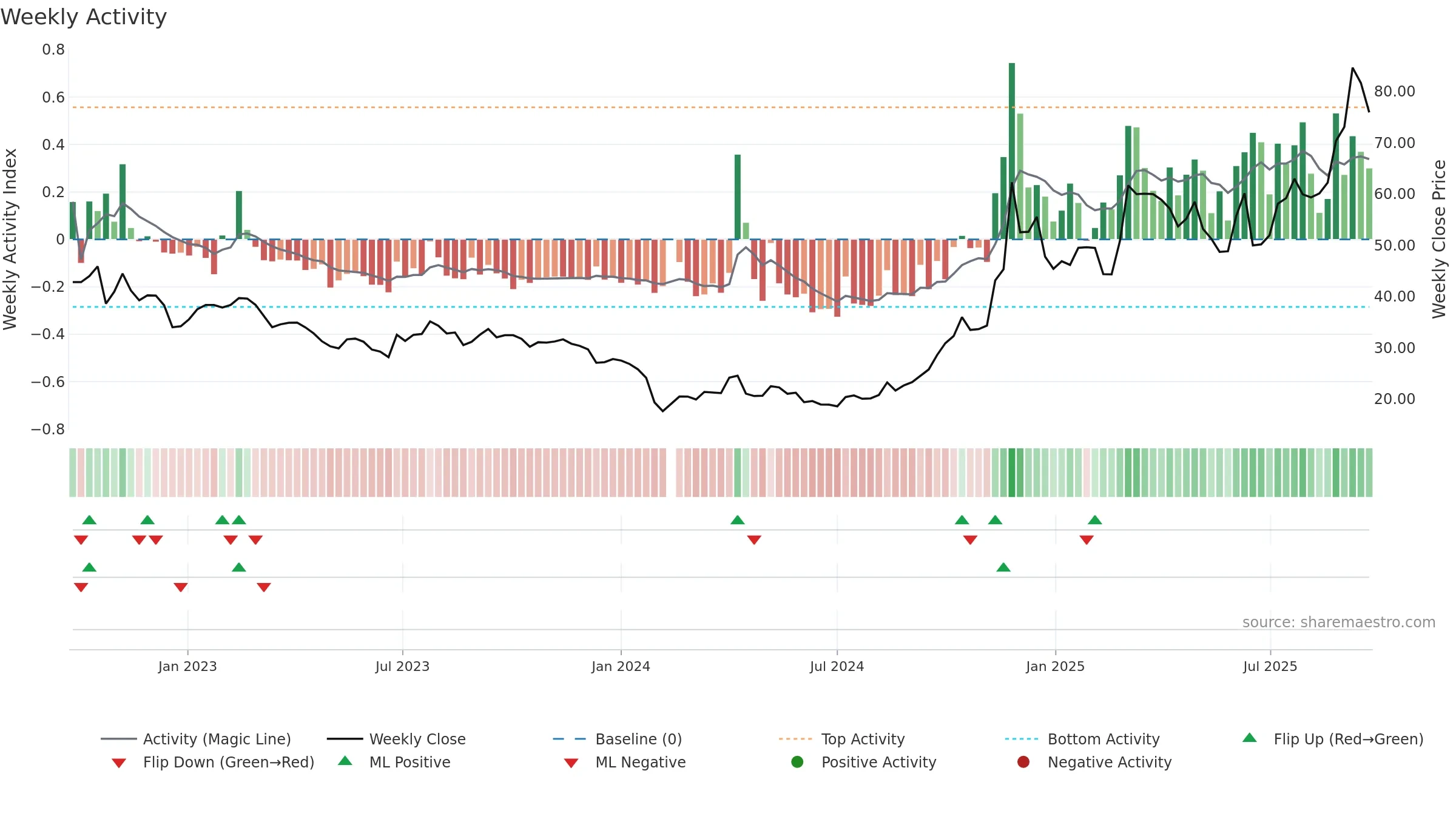1456x819 pixels.
Task: Click the source: sharemaestro.com text
Action: (1339, 622)
